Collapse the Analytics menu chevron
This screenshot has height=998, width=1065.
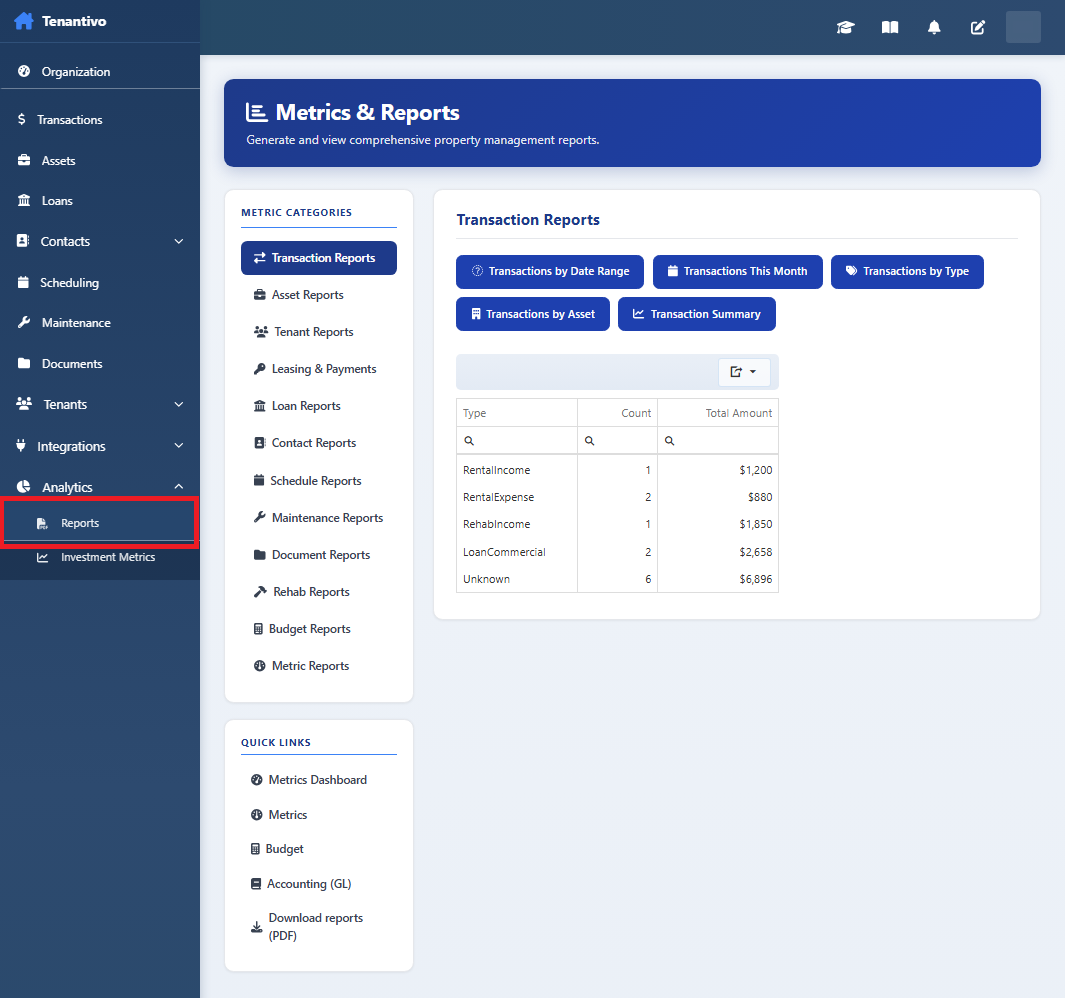[x=179, y=486]
